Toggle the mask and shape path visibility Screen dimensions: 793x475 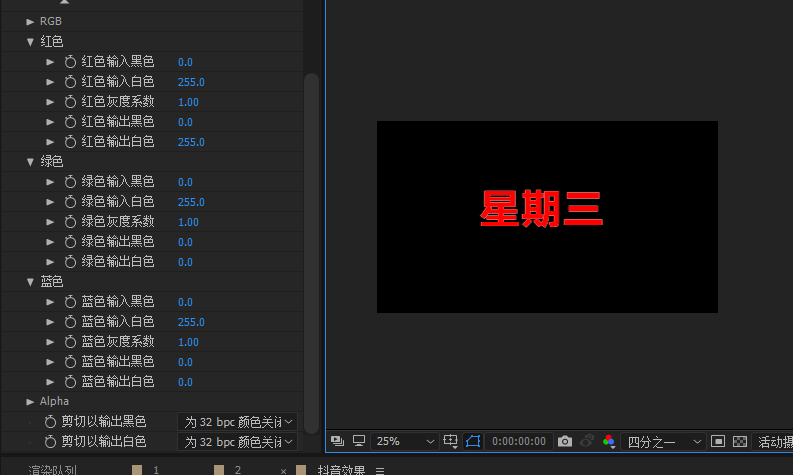click(473, 441)
